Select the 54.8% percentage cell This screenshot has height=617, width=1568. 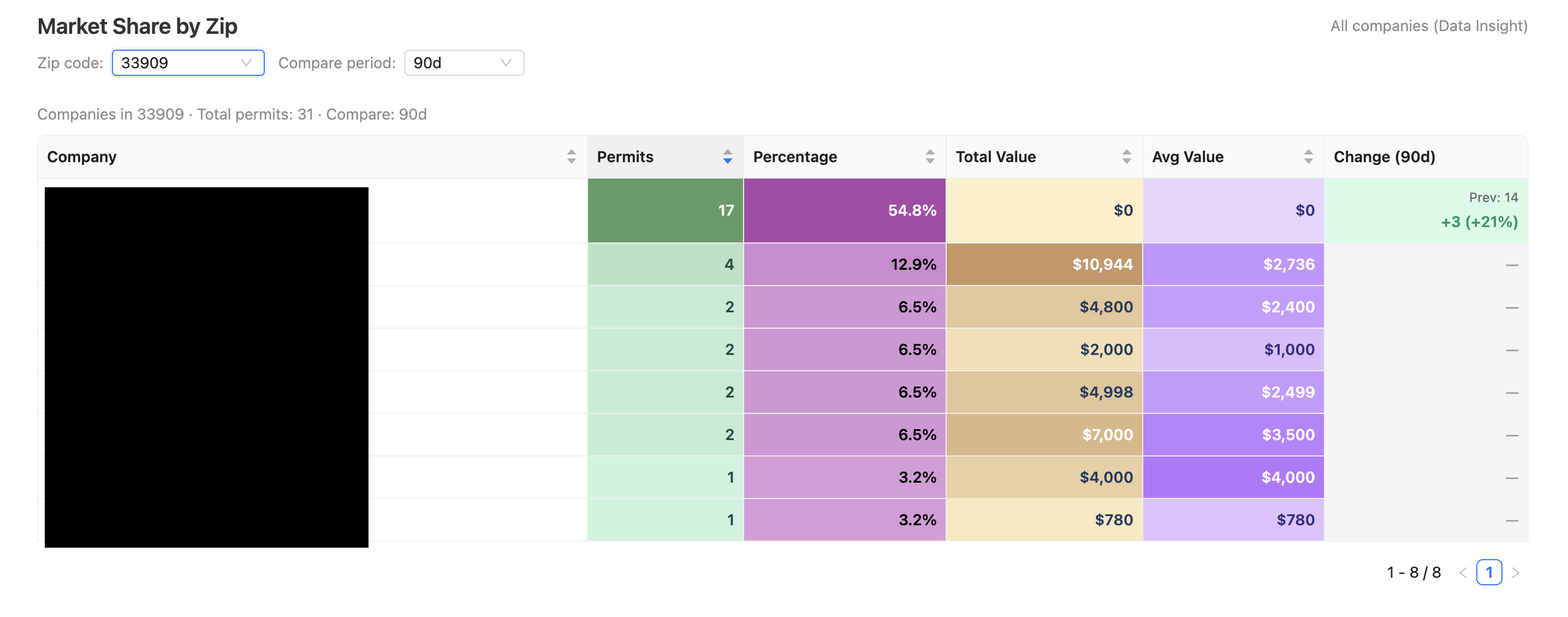coord(844,211)
